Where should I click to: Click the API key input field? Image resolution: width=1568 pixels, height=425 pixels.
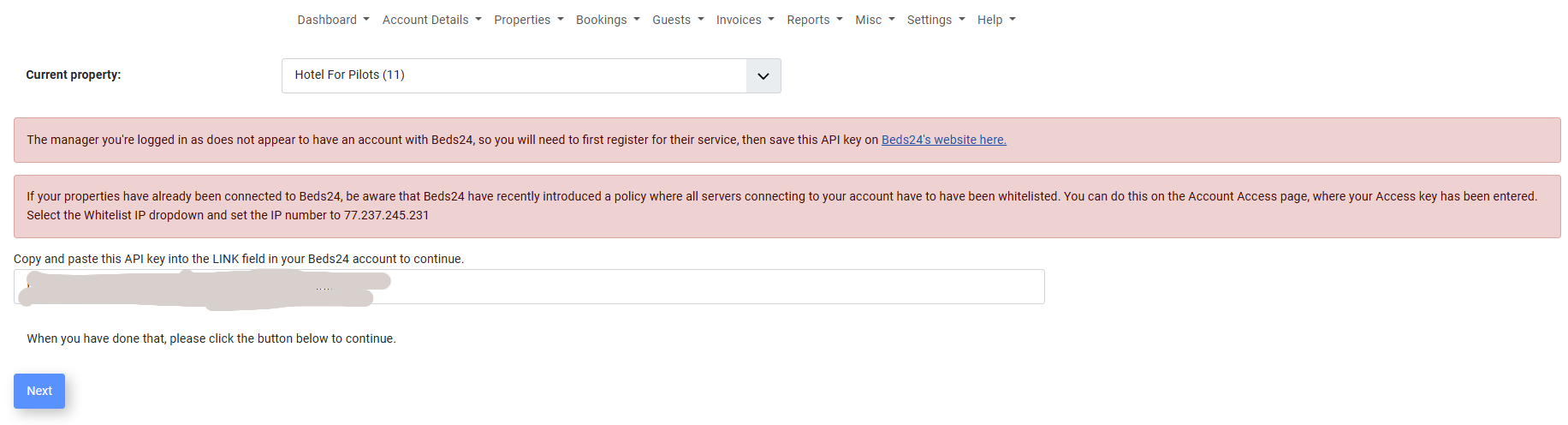[529, 287]
